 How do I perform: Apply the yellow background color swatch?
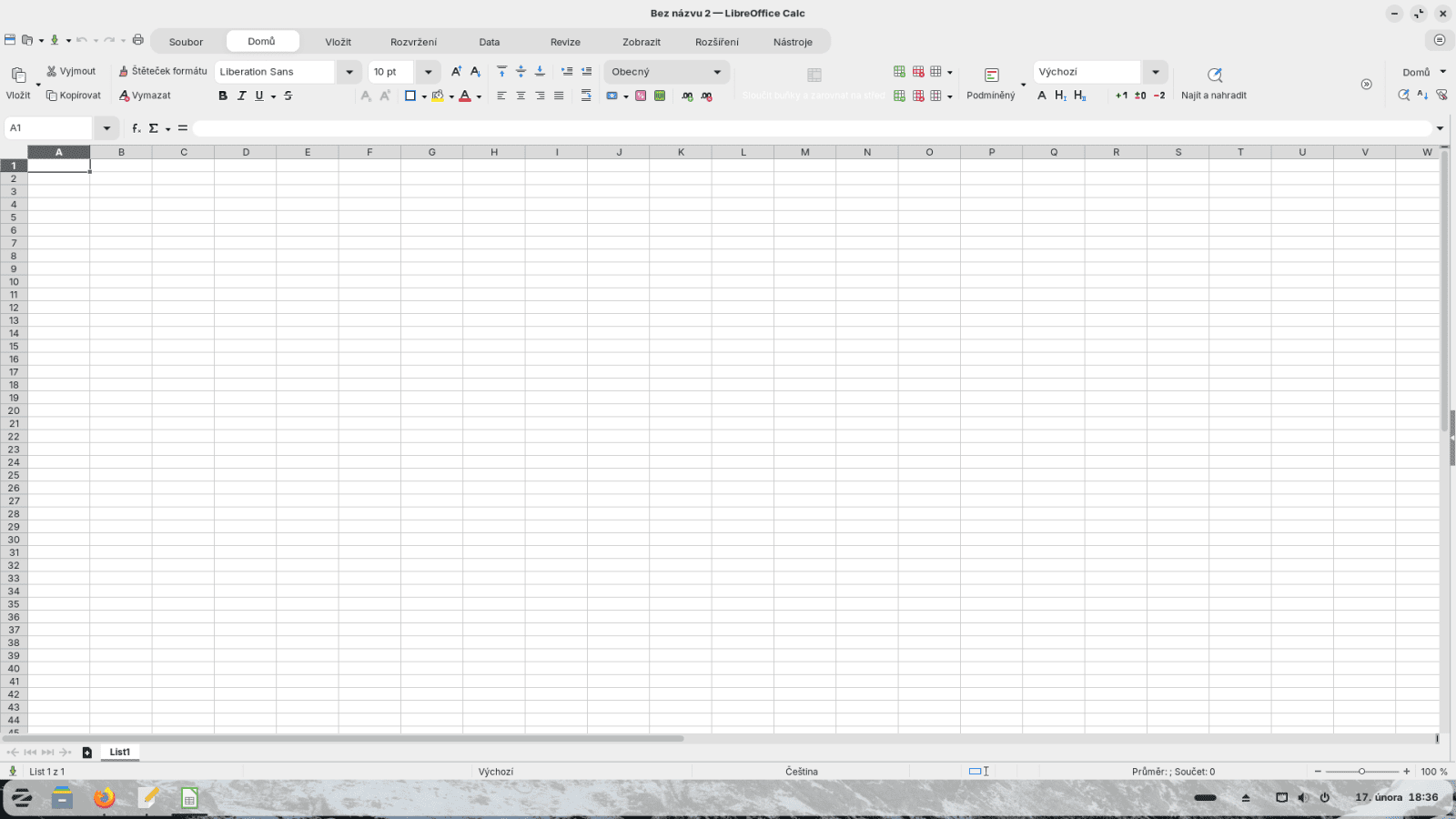click(438, 96)
